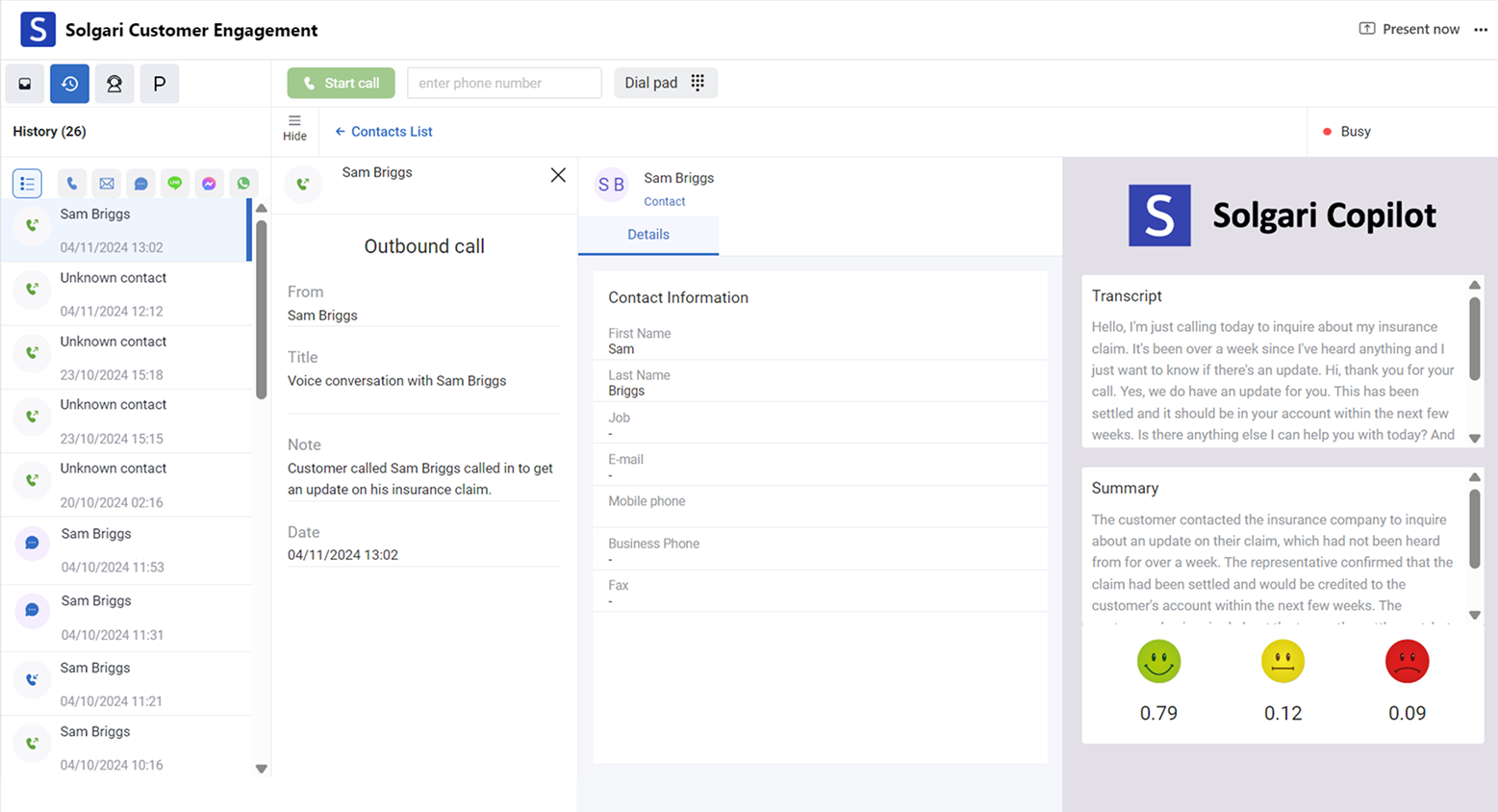Go back to Contacts List

384,132
